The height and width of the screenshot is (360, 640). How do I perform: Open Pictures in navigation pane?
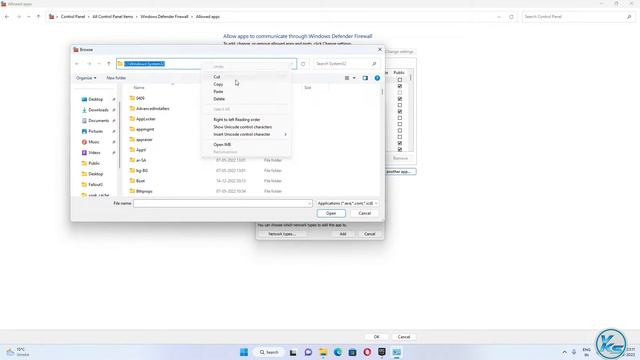96,131
